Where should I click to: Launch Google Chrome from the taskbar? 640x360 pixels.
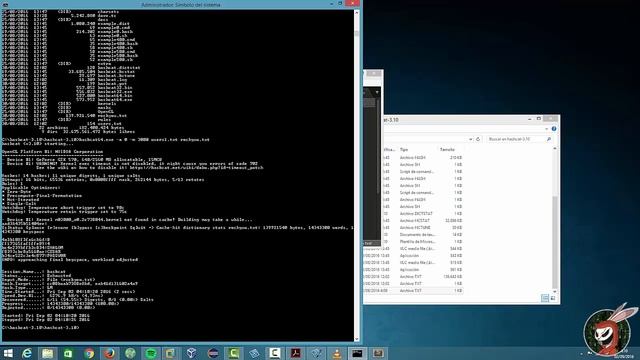tap(89, 353)
